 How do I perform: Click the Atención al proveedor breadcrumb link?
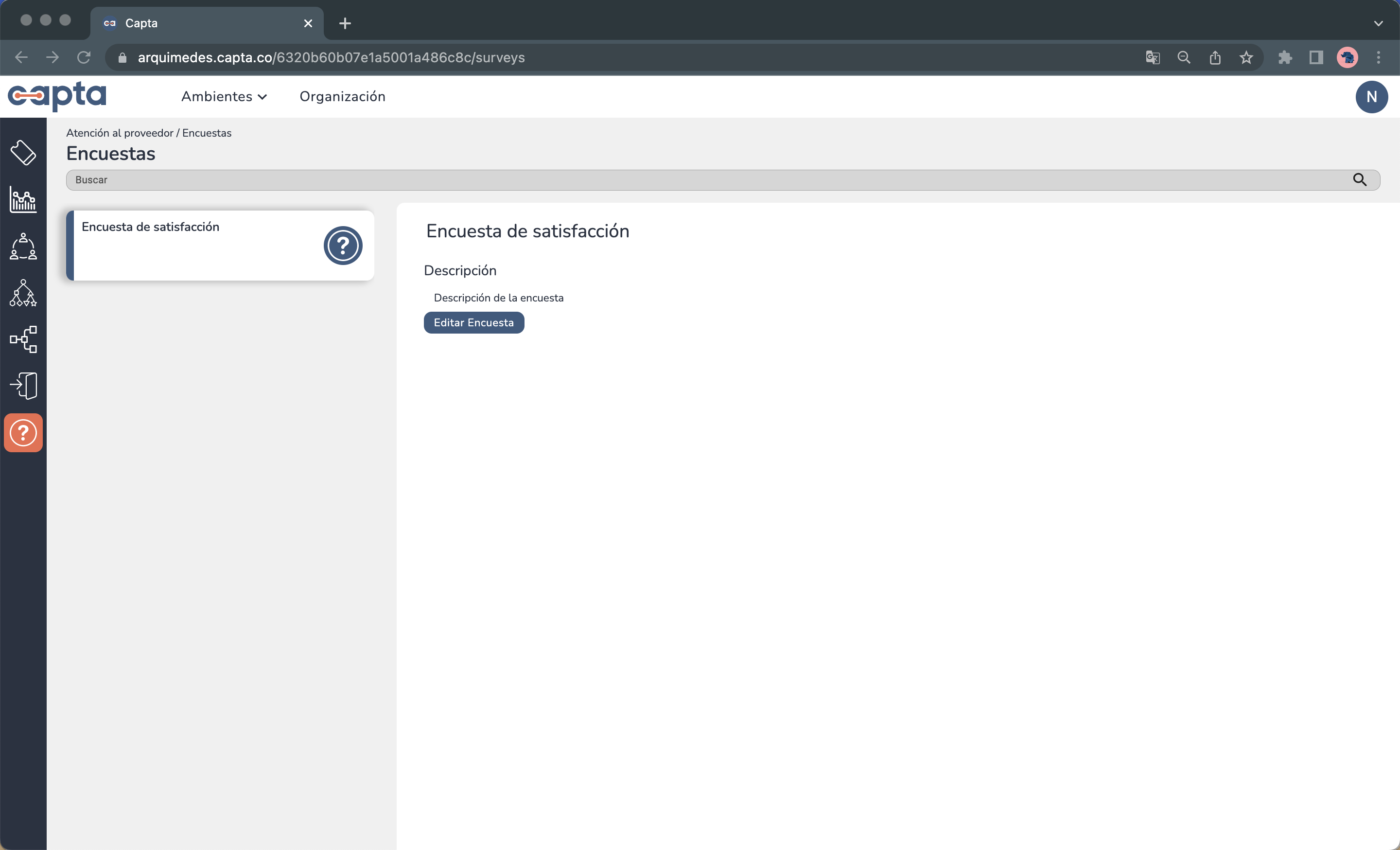[119, 133]
